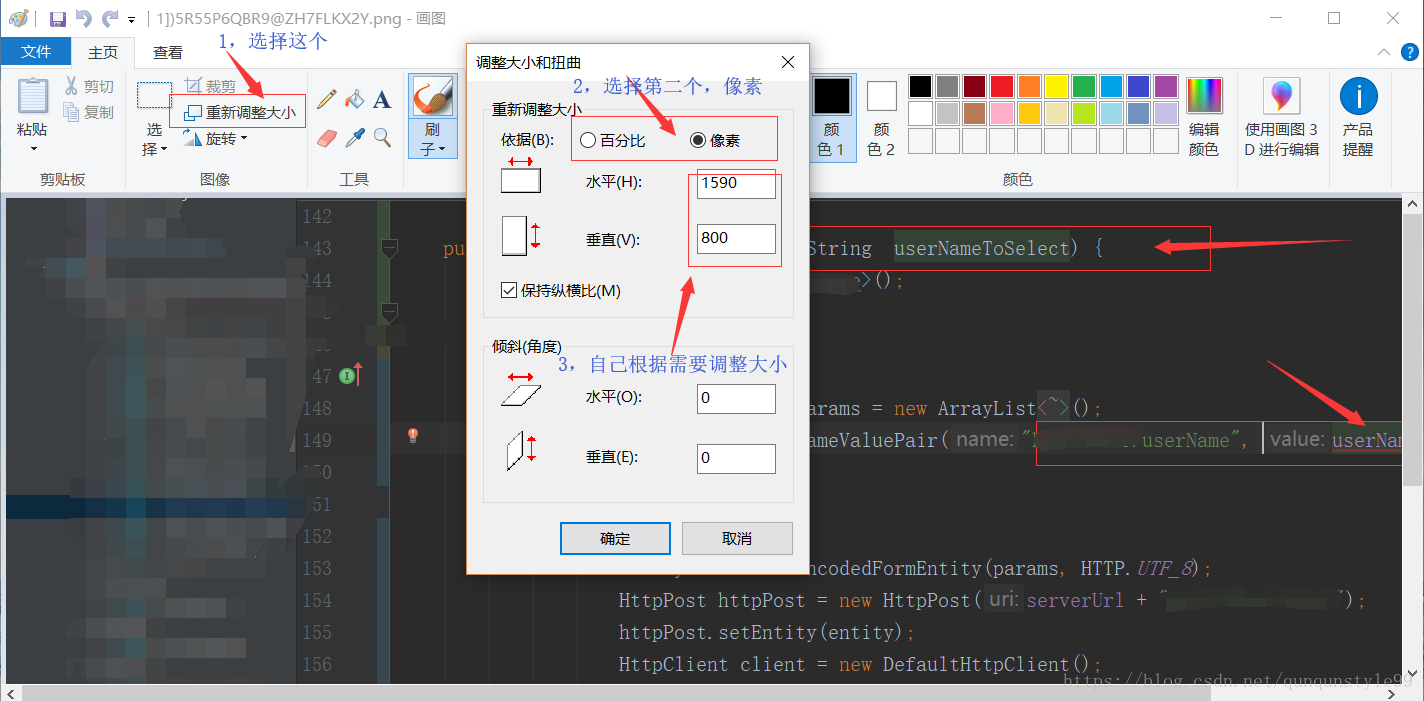Open 重新调整大小 (Resize) tool

(240, 112)
